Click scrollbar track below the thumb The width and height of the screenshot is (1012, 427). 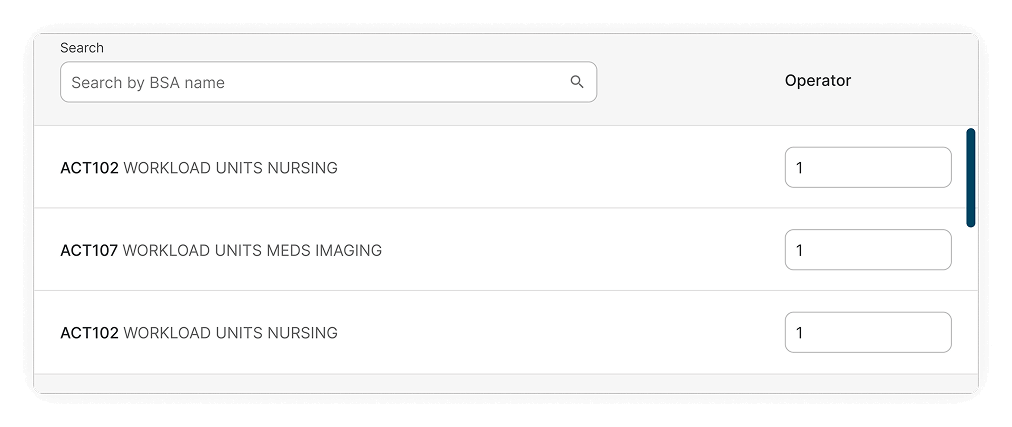(x=971, y=300)
